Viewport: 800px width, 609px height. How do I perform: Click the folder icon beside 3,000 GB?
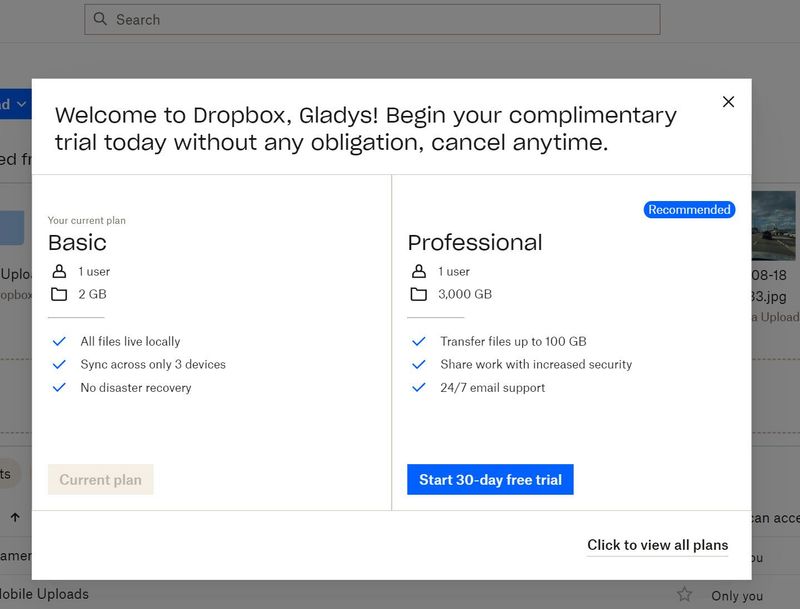pos(418,294)
